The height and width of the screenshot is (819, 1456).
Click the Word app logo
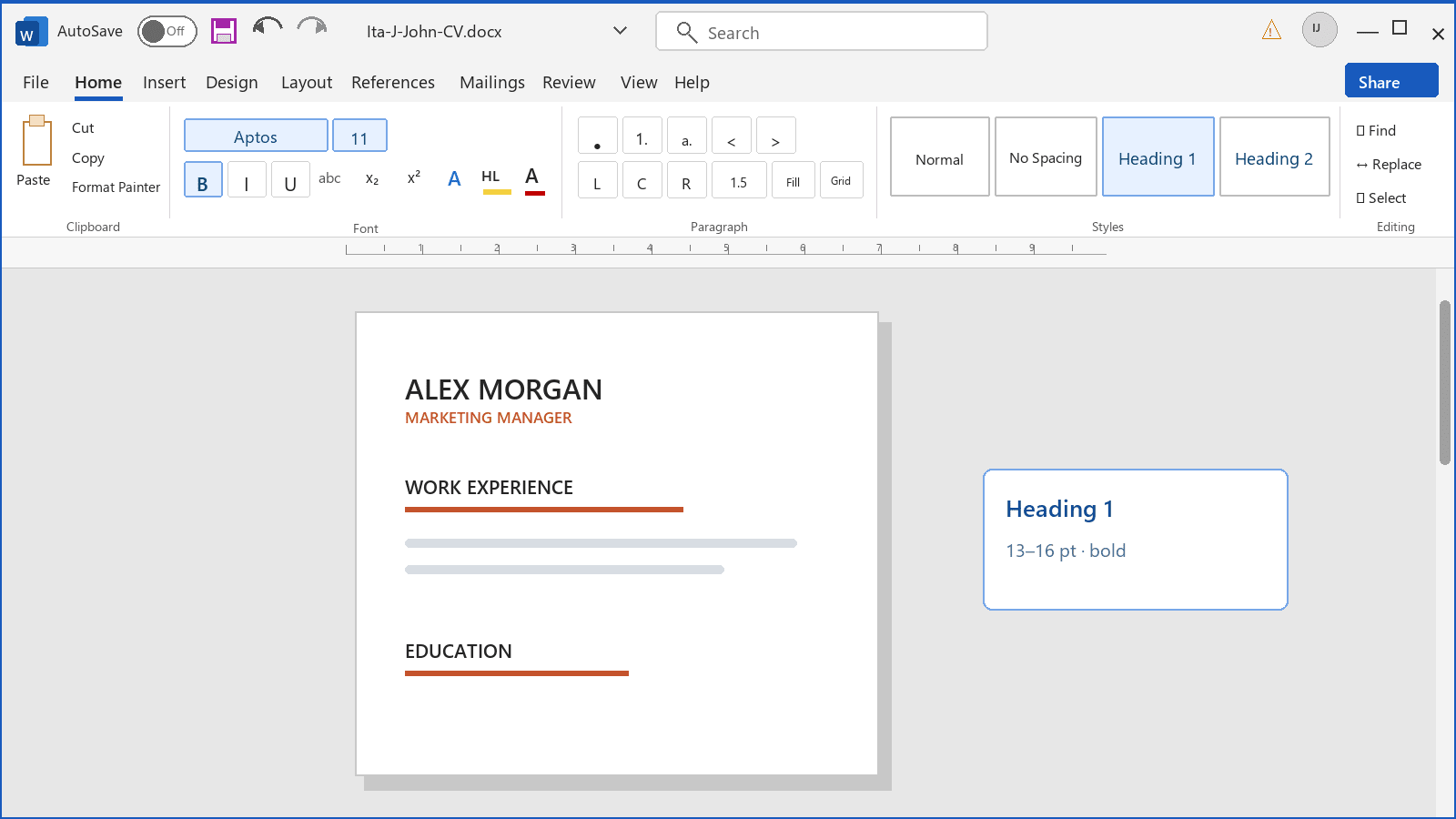click(x=32, y=31)
